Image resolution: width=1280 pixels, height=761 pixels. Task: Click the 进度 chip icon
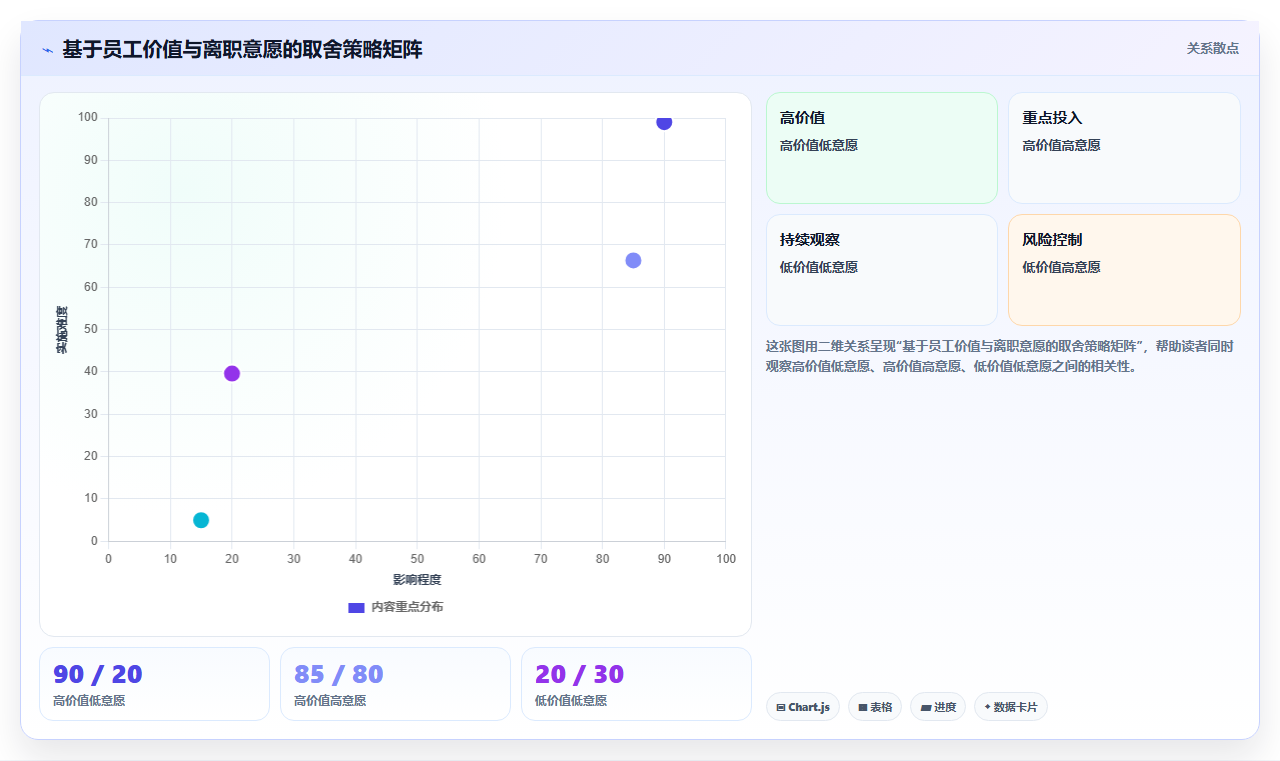pyautogui.click(x=926, y=707)
